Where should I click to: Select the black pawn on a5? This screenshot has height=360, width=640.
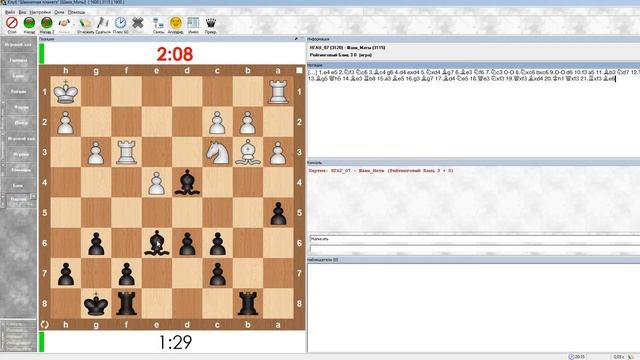(278, 213)
